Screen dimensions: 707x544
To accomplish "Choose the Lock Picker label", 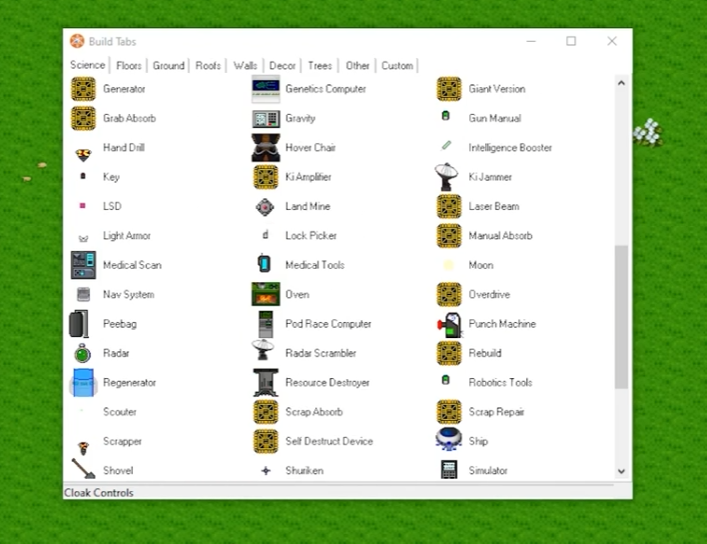I will coord(311,235).
